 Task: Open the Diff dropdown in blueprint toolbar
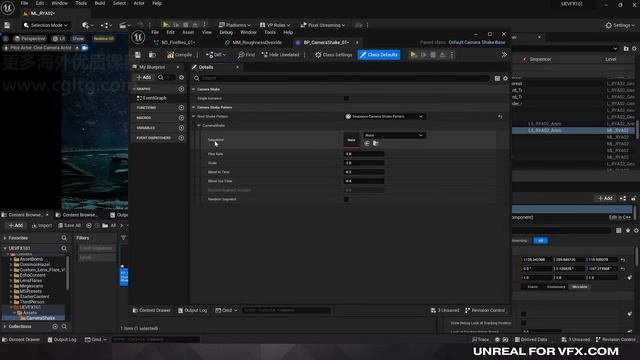pos(216,55)
